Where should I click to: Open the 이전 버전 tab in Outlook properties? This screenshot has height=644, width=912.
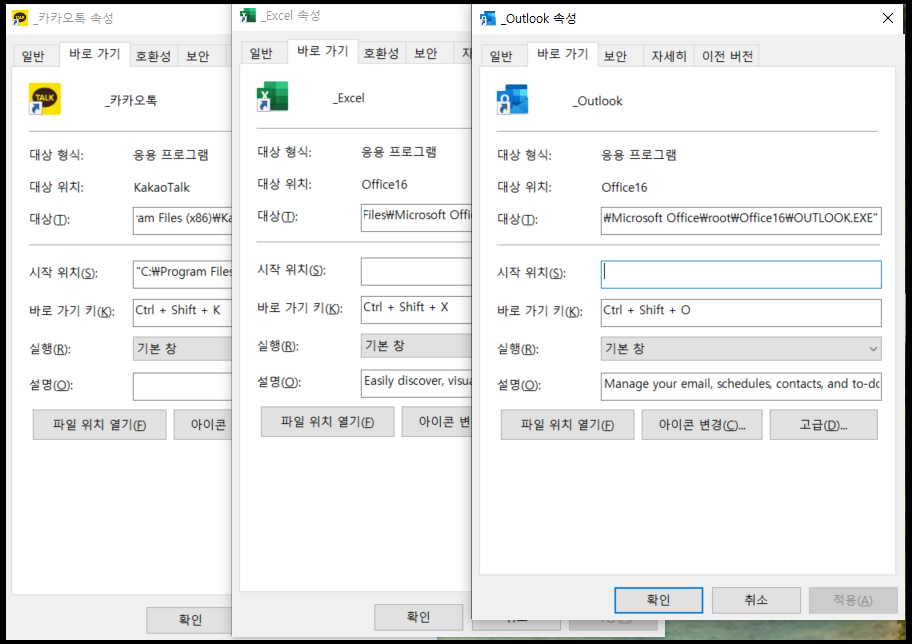727,56
